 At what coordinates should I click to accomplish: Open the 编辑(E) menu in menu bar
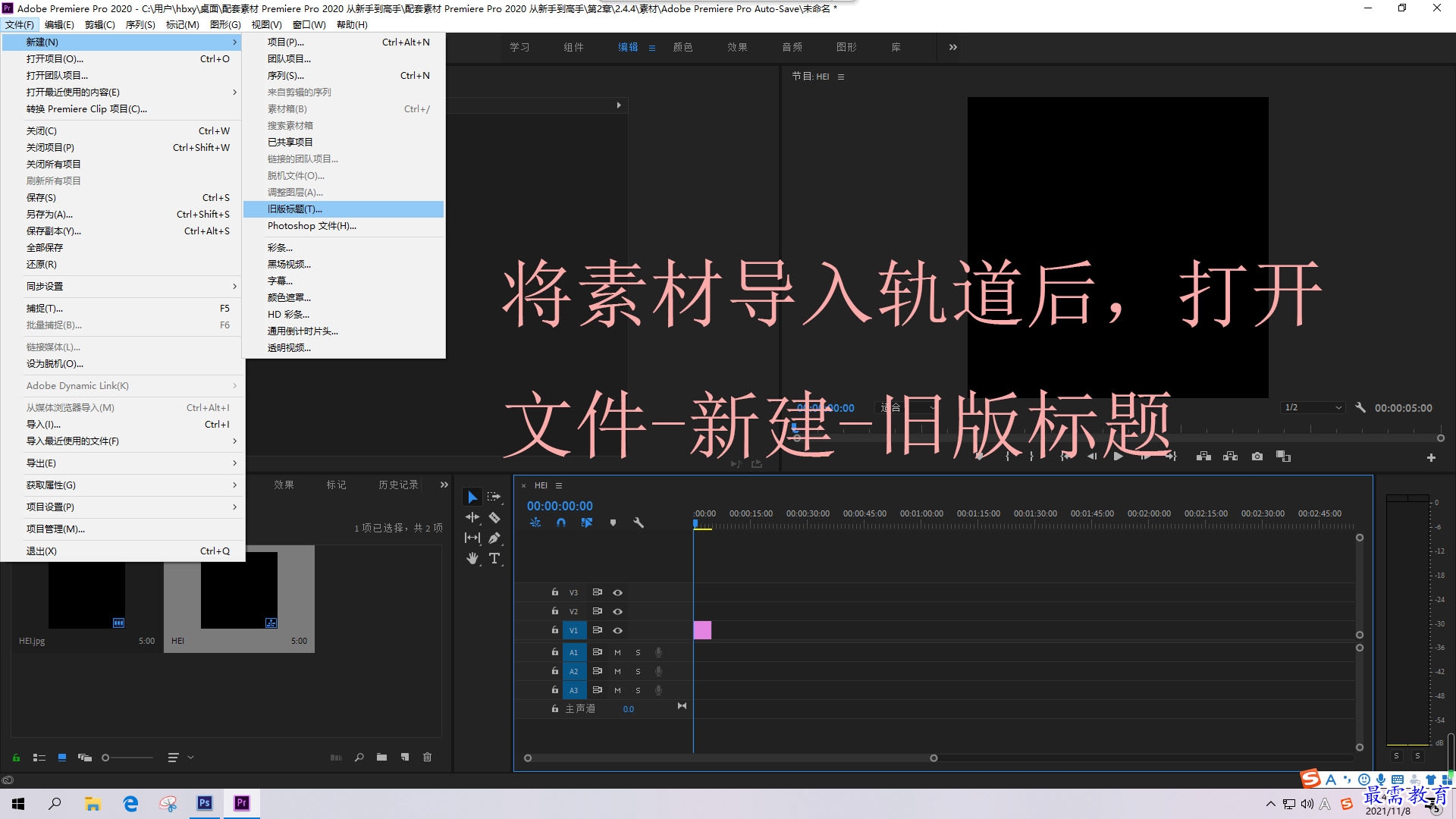tap(59, 24)
